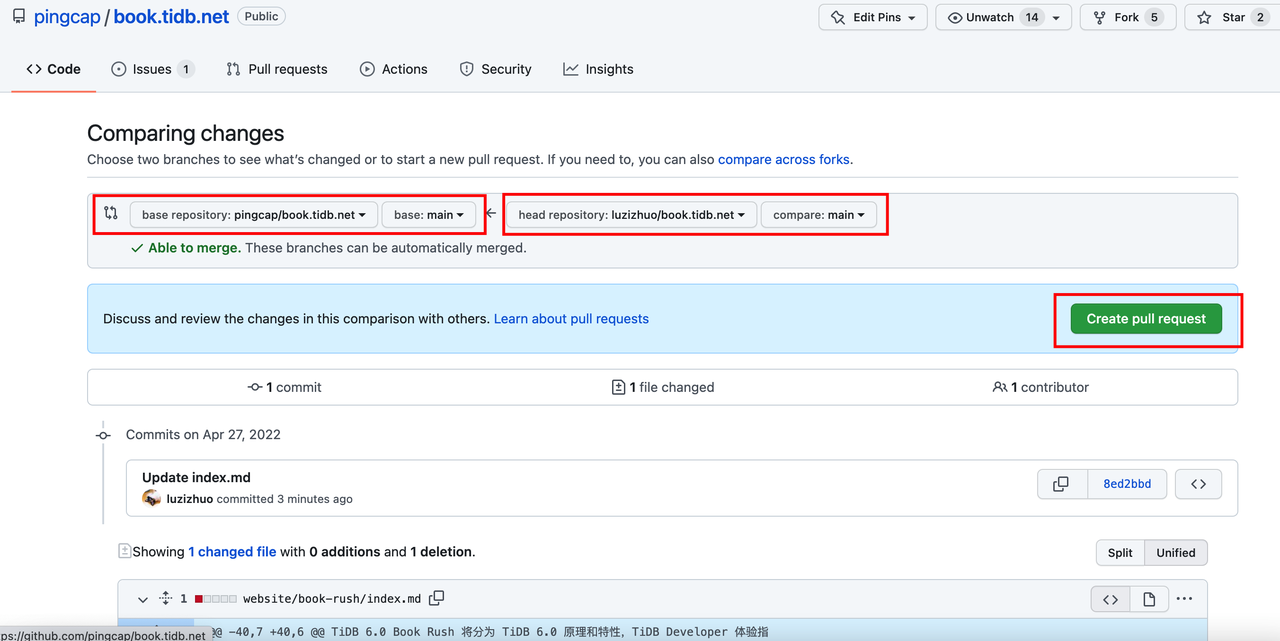
Task: Go to the Pull requests tab
Action: click(x=277, y=69)
